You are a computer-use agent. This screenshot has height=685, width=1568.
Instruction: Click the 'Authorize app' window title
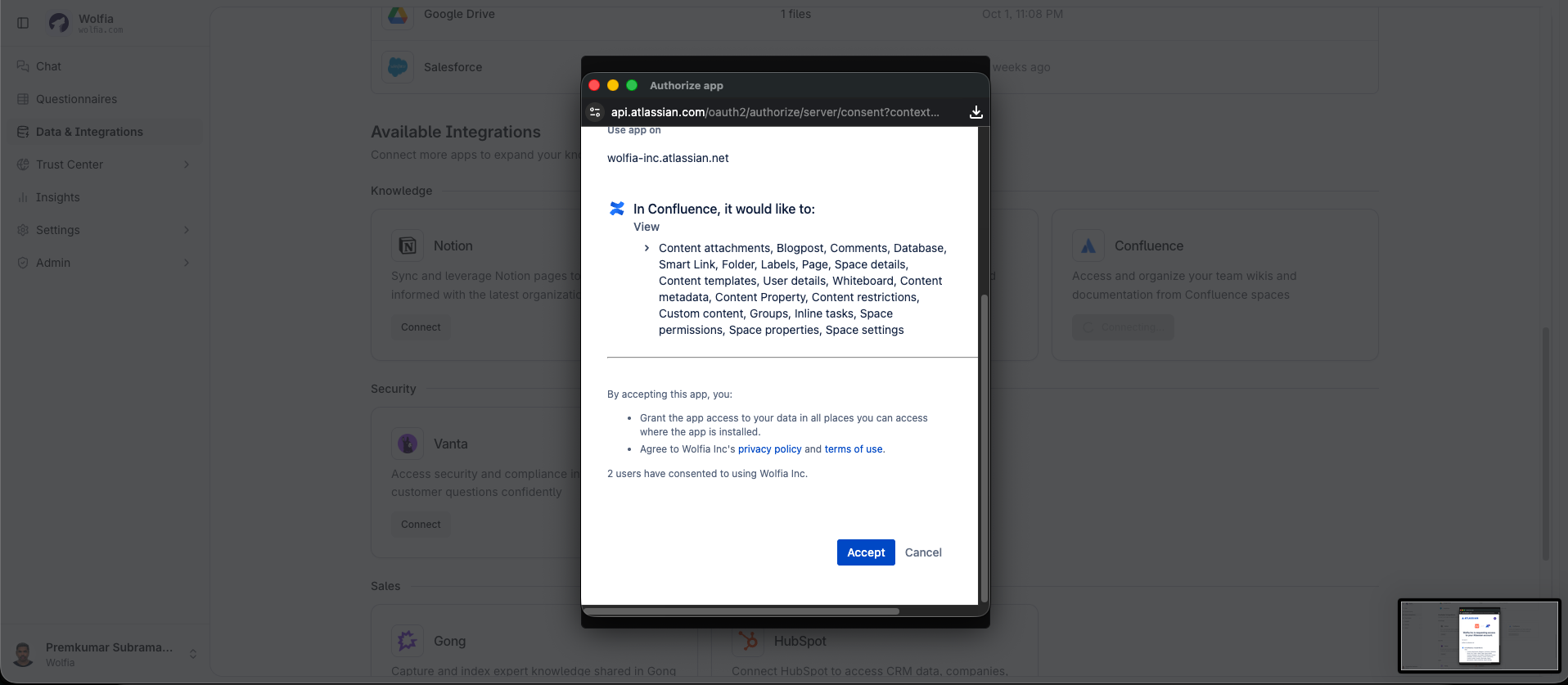(686, 85)
